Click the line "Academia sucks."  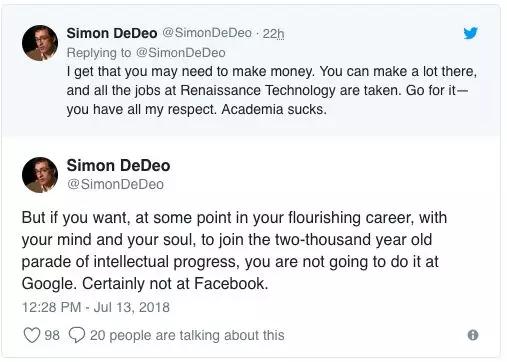pyautogui.click(x=274, y=109)
